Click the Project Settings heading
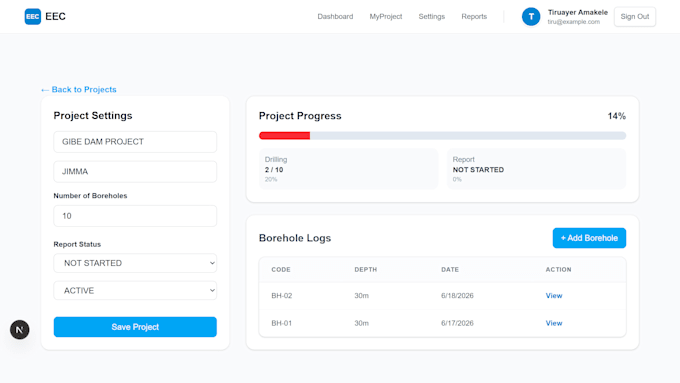Viewport: 680px width, 383px height. coord(93,115)
